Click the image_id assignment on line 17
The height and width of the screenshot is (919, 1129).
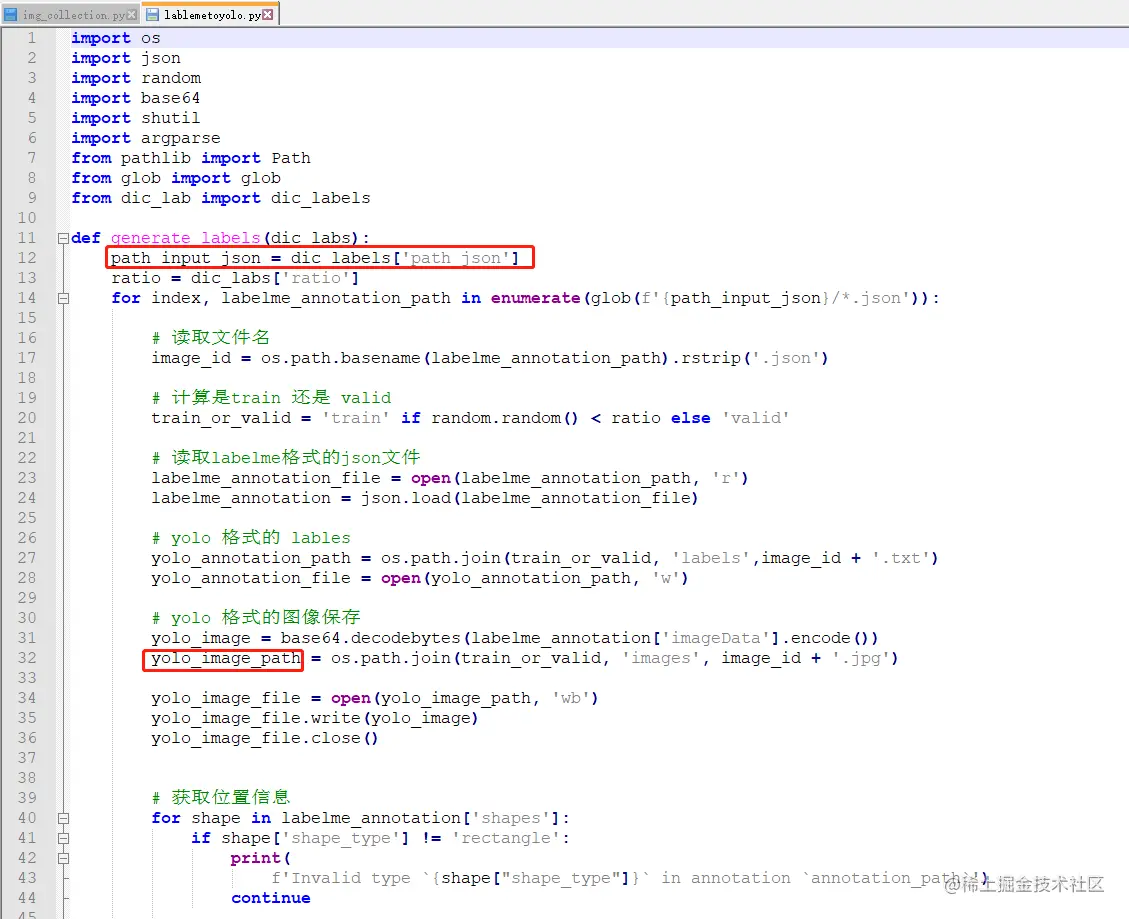(490, 358)
